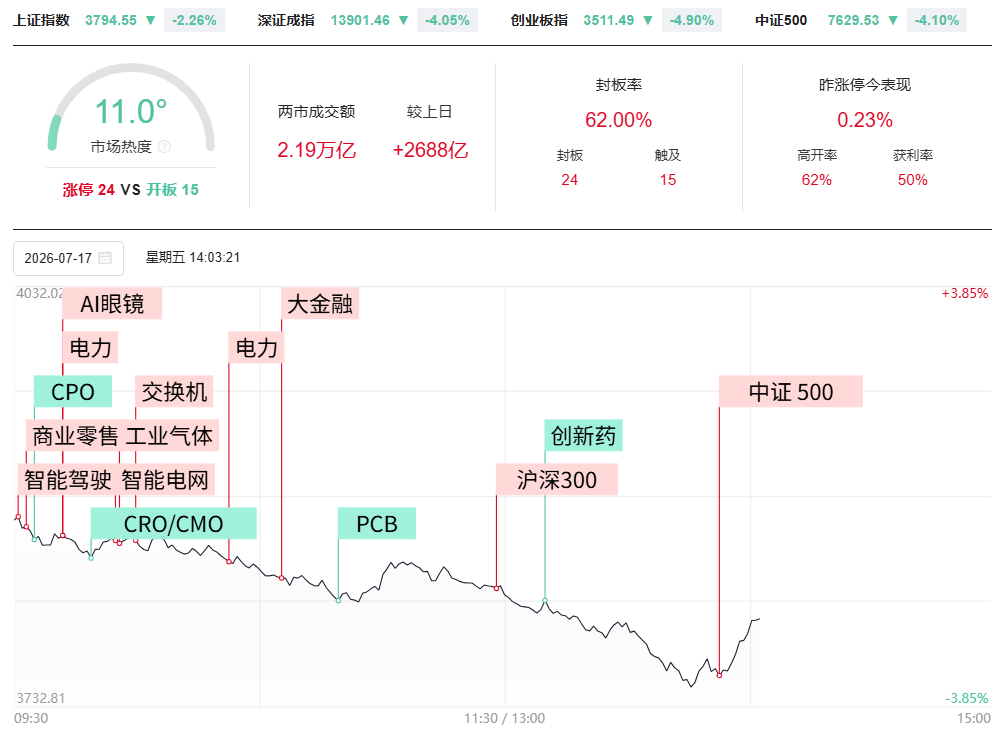Click the CRO/CMO sector tag
Screen dimensions: 1008x735
point(174,523)
